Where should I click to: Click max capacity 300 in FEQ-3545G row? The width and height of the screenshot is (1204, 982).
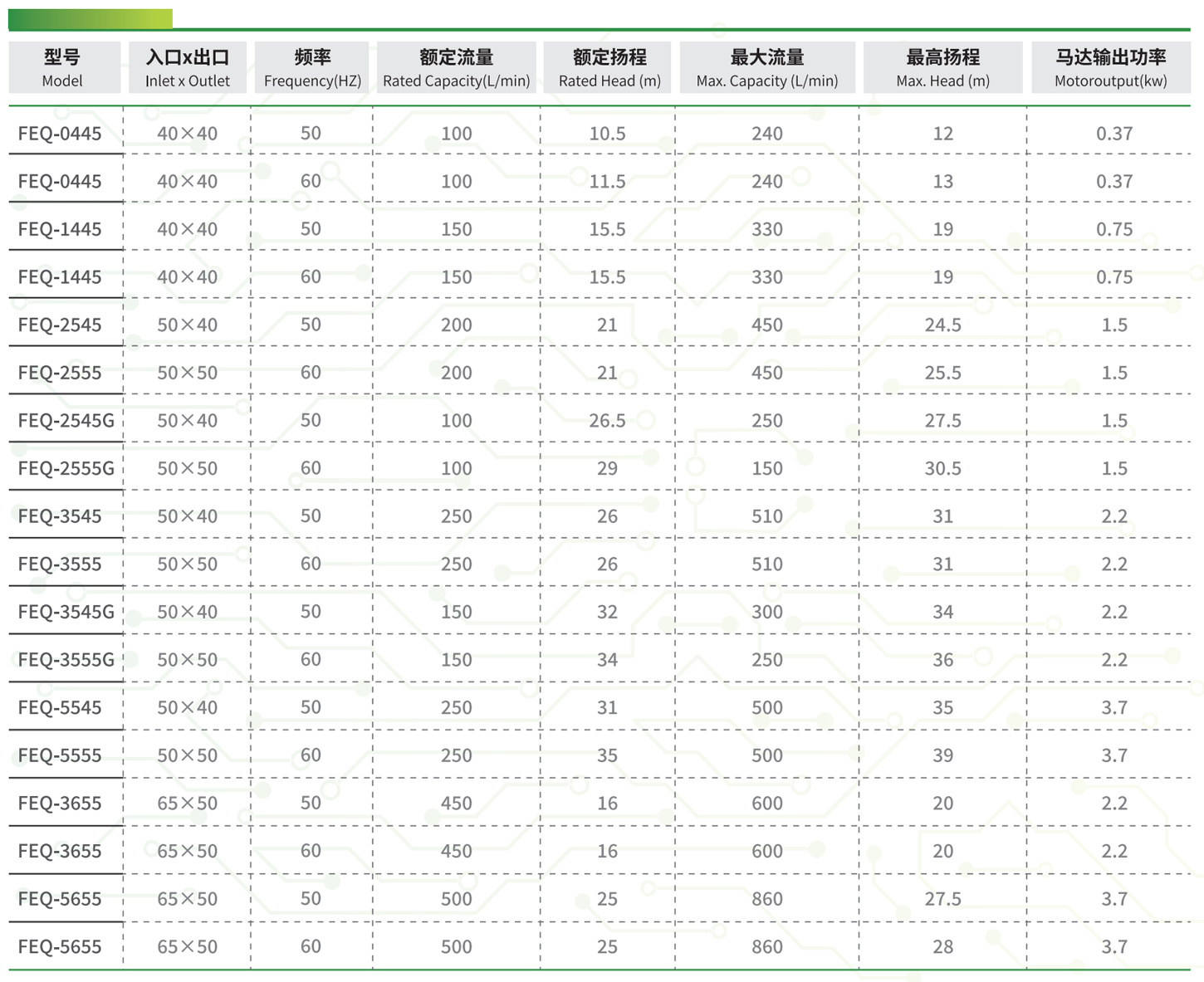pyautogui.click(x=767, y=612)
